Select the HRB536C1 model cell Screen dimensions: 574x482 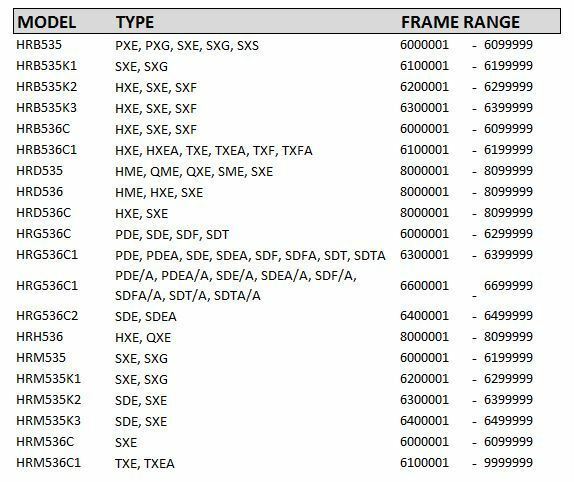[46, 150]
